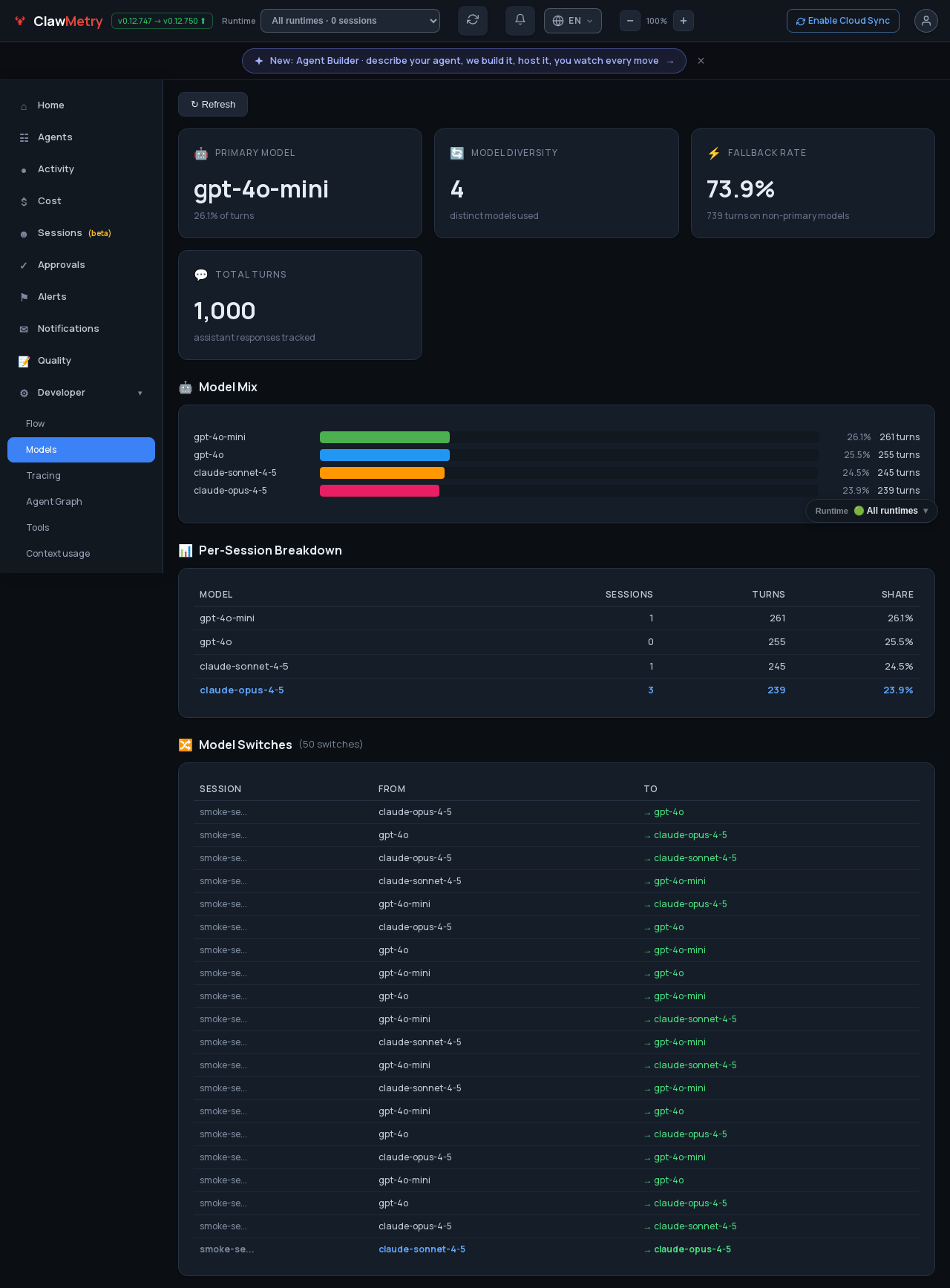Click the Model Diversity cycle icon

tap(457, 153)
